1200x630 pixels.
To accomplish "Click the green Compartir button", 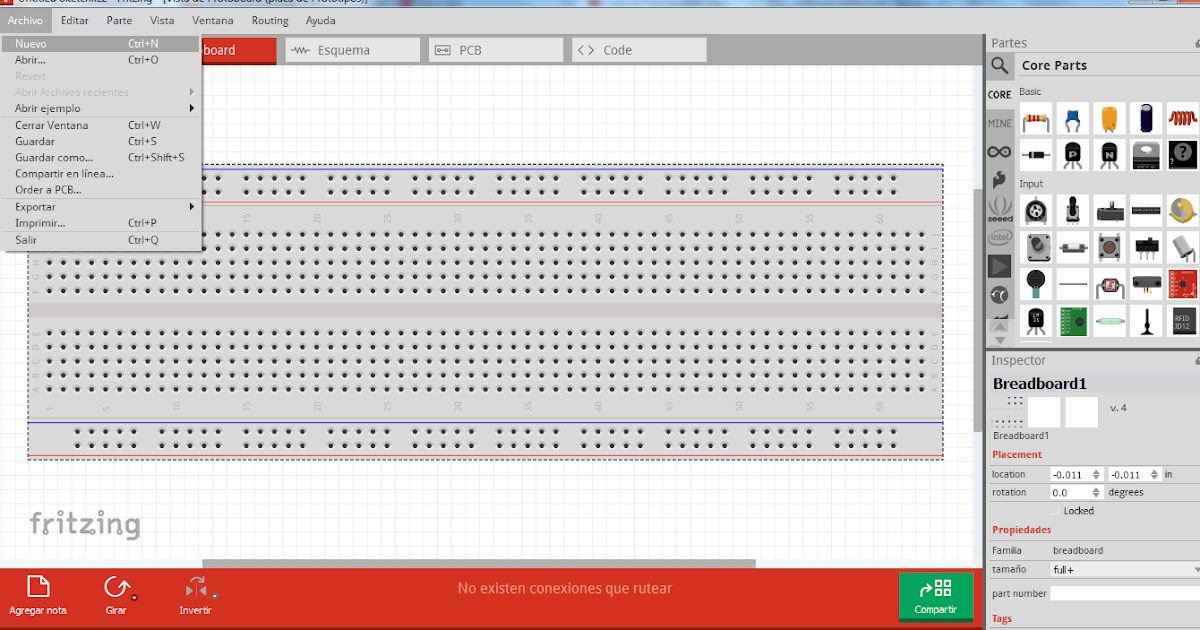I will point(936,597).
